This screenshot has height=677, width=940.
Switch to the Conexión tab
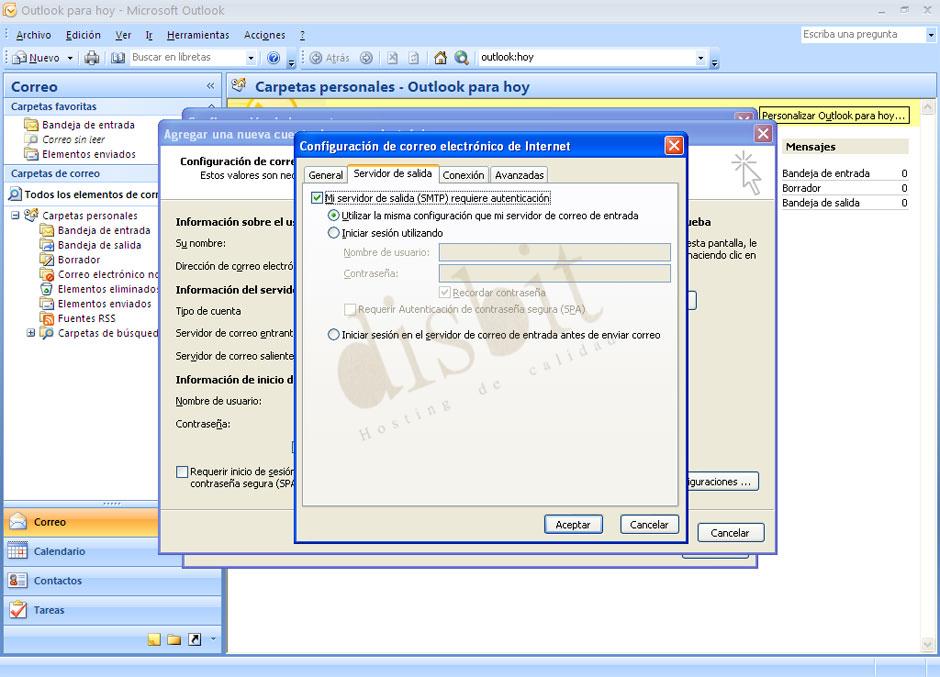tap(463, 174)
